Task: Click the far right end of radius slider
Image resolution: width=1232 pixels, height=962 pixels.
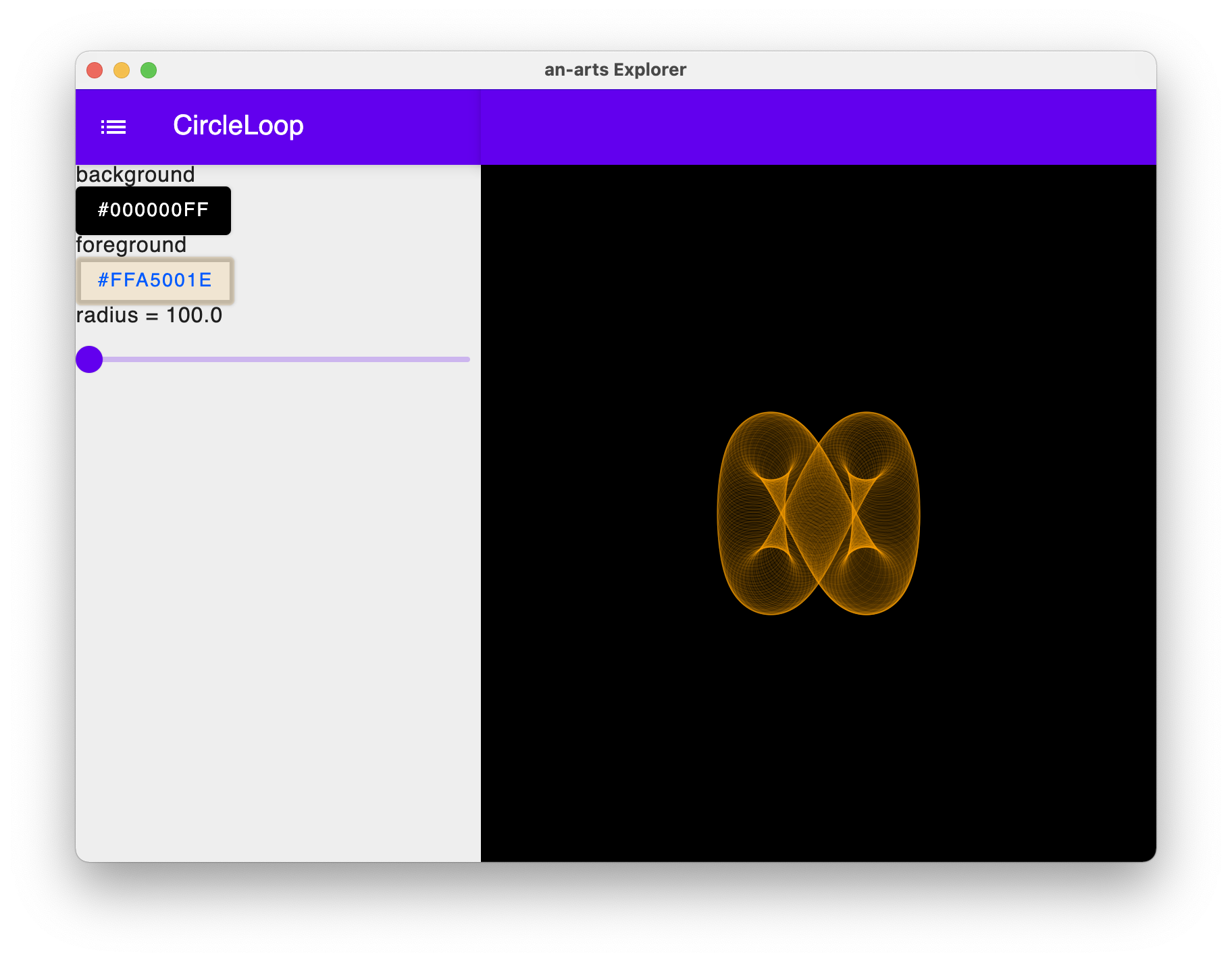Action: [467, 359]
